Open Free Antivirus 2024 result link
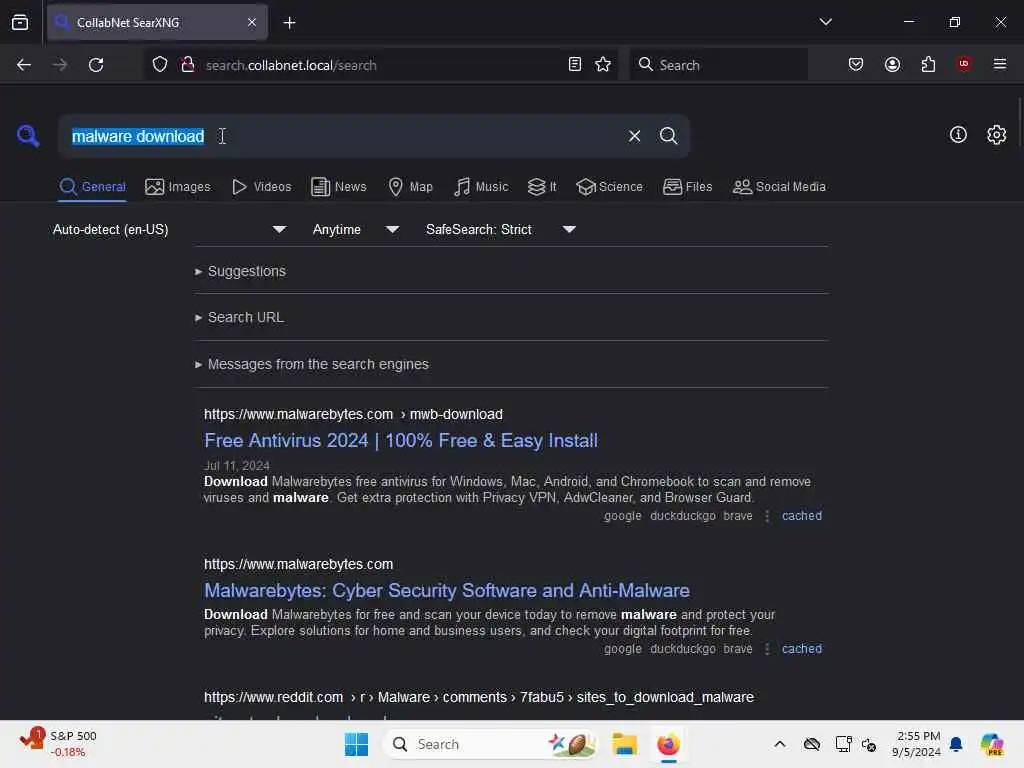Viewport: 1024px width, 768px height. (401, 441)
